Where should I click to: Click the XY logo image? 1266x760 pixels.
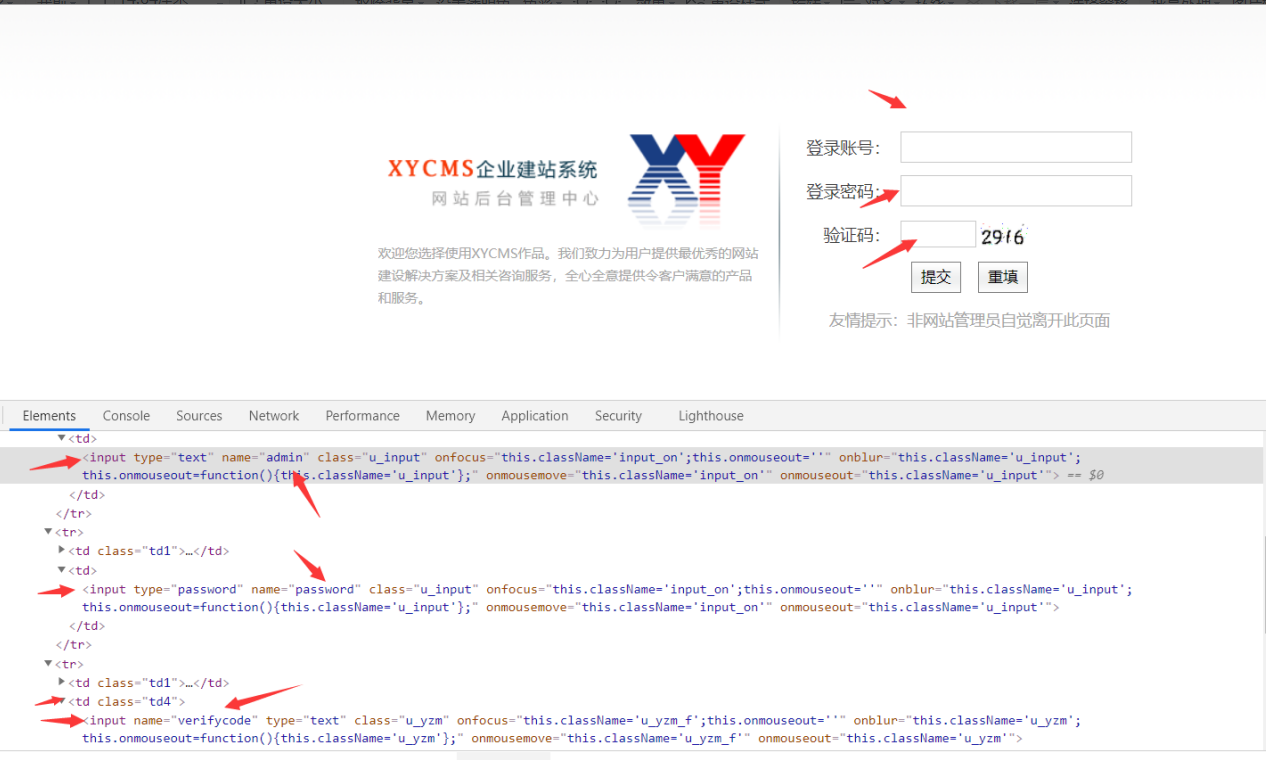click(686, 179)
